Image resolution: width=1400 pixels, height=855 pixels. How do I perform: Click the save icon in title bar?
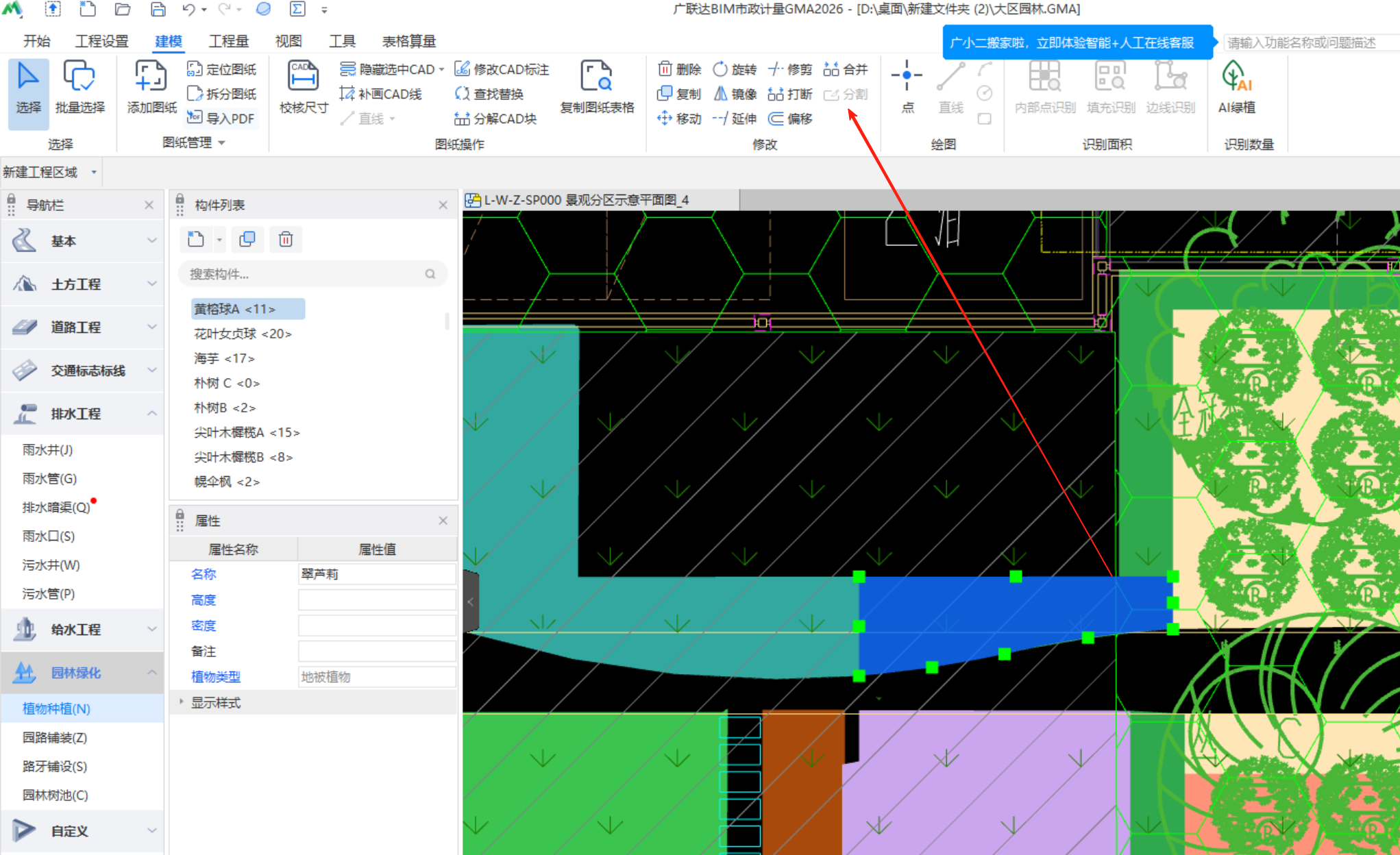[x=158, y=9]
